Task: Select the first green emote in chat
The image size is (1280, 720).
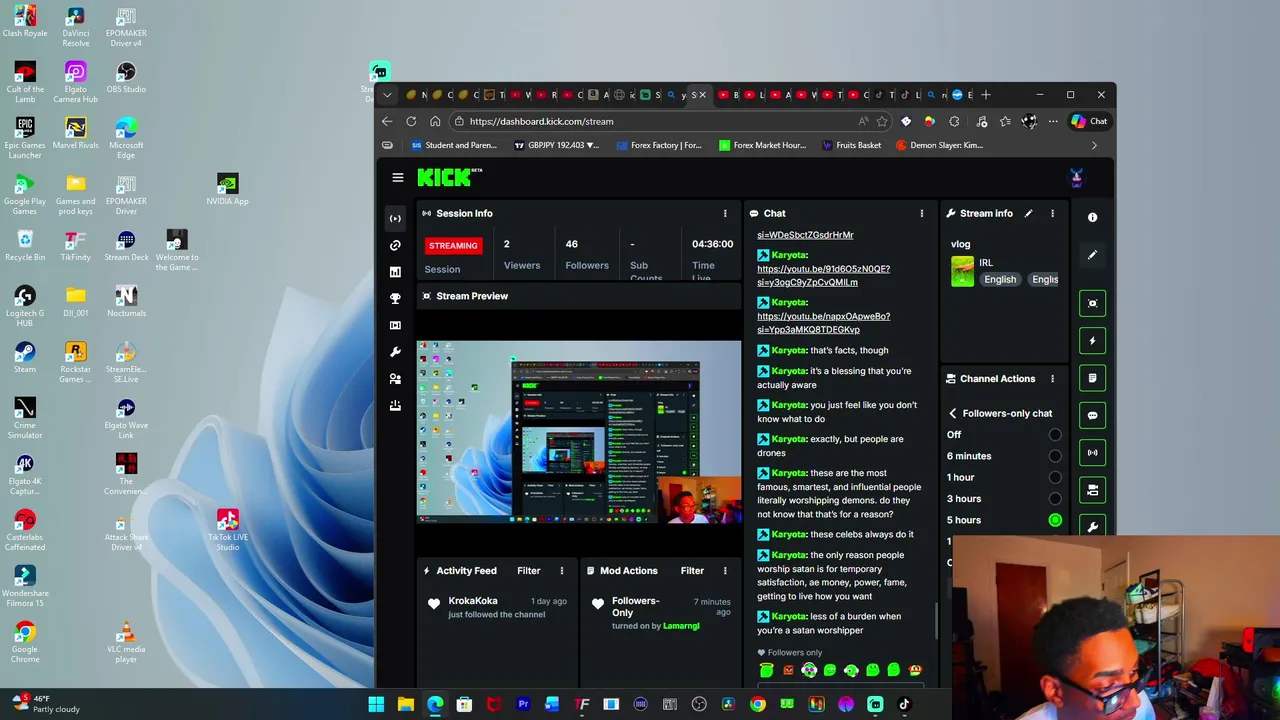Action: pyautogui.click(x=766, y=671)
